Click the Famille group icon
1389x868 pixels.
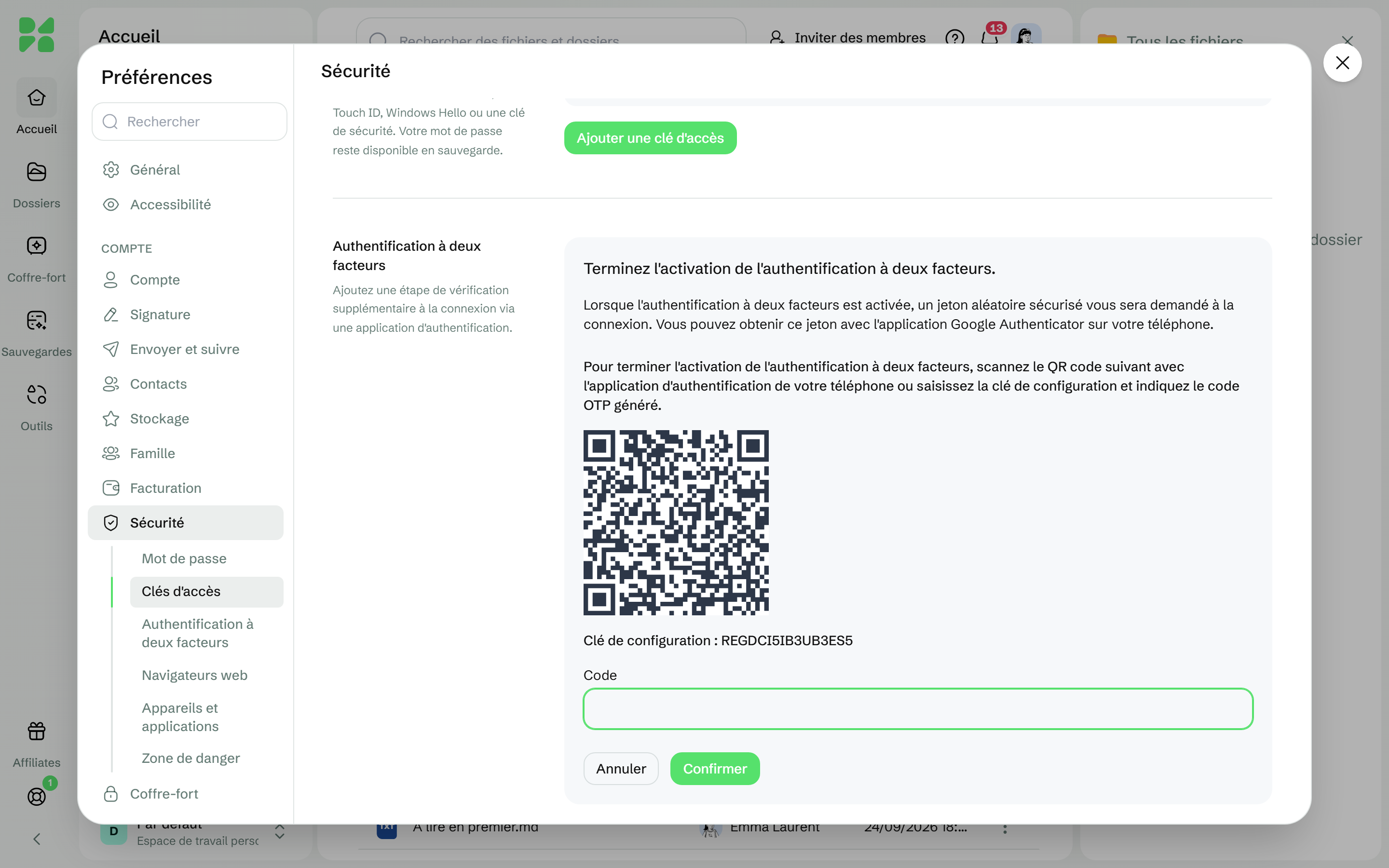[x=111, y=453]
